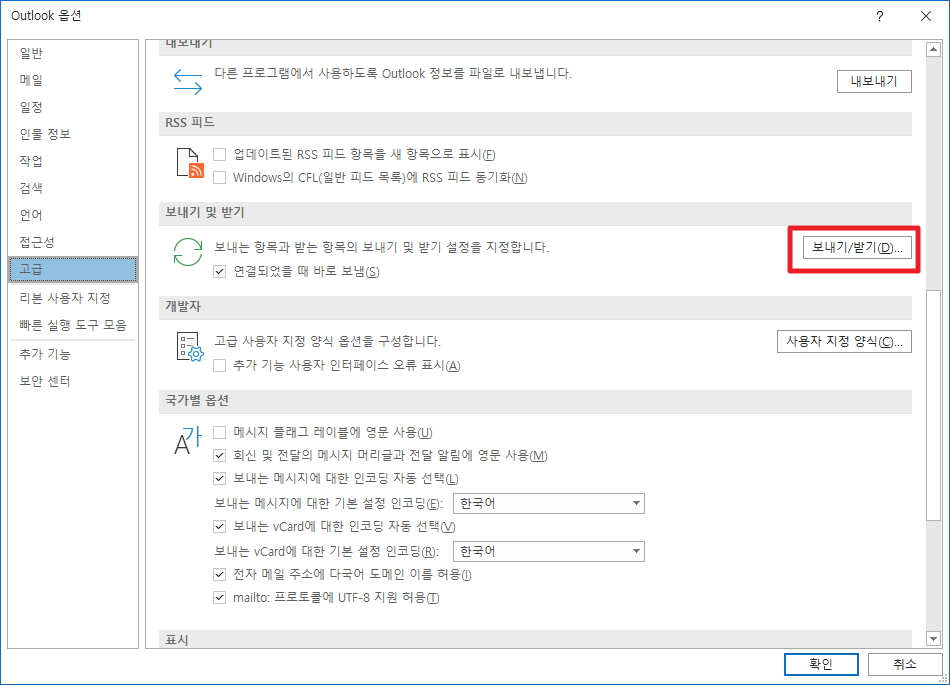Enable Windows CFL RSS 피드 동기화 checkbox
This screenshot has height=685, width=950.
pyautogui.click(x=220, y=177)
